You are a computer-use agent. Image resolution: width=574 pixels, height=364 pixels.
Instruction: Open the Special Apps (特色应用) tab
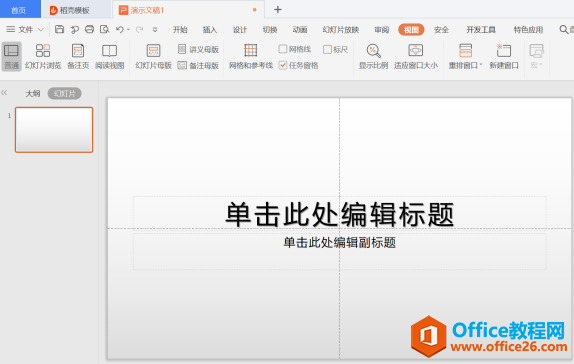528,30
